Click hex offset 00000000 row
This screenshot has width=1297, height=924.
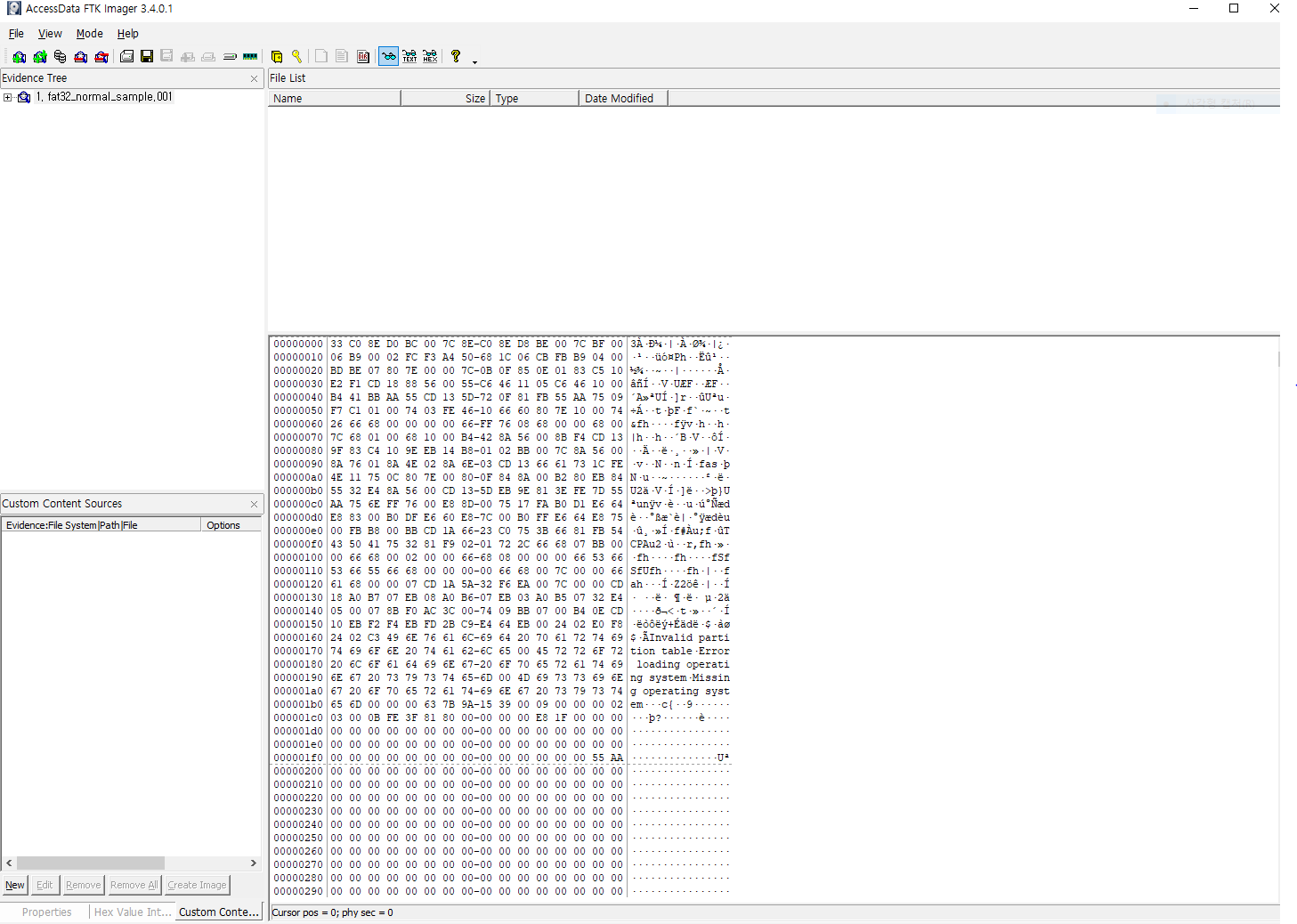501,344
